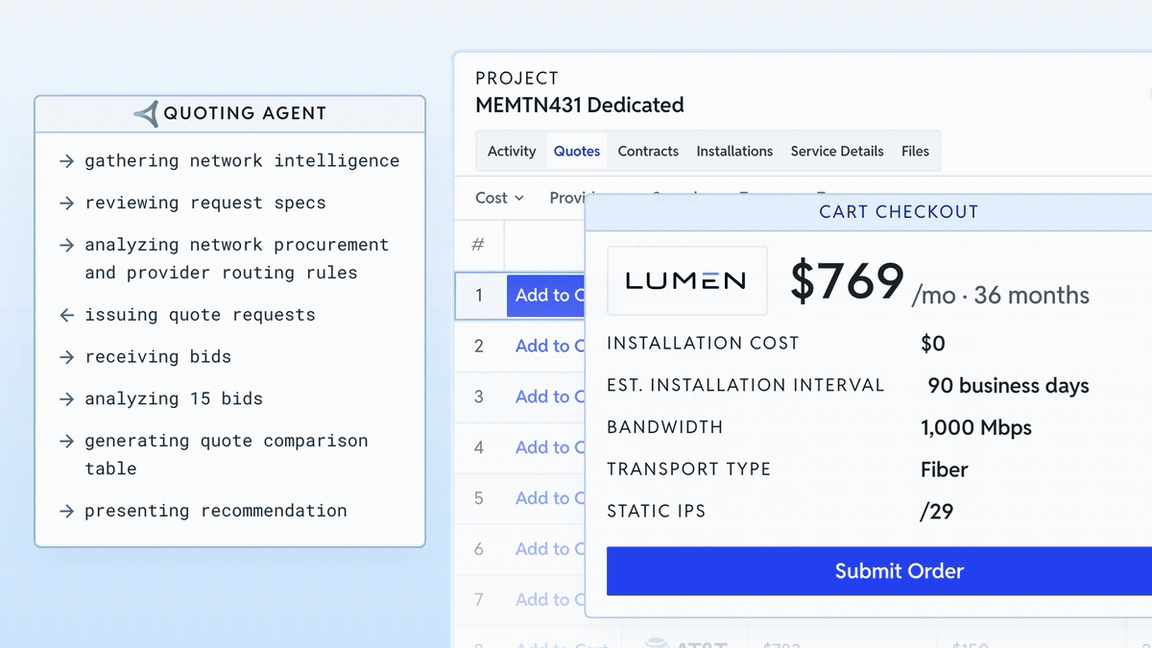Viewport: 1152px width, 648px height.
Task: Click the 'PROJECT' label above the title
Action: point(517,79)
